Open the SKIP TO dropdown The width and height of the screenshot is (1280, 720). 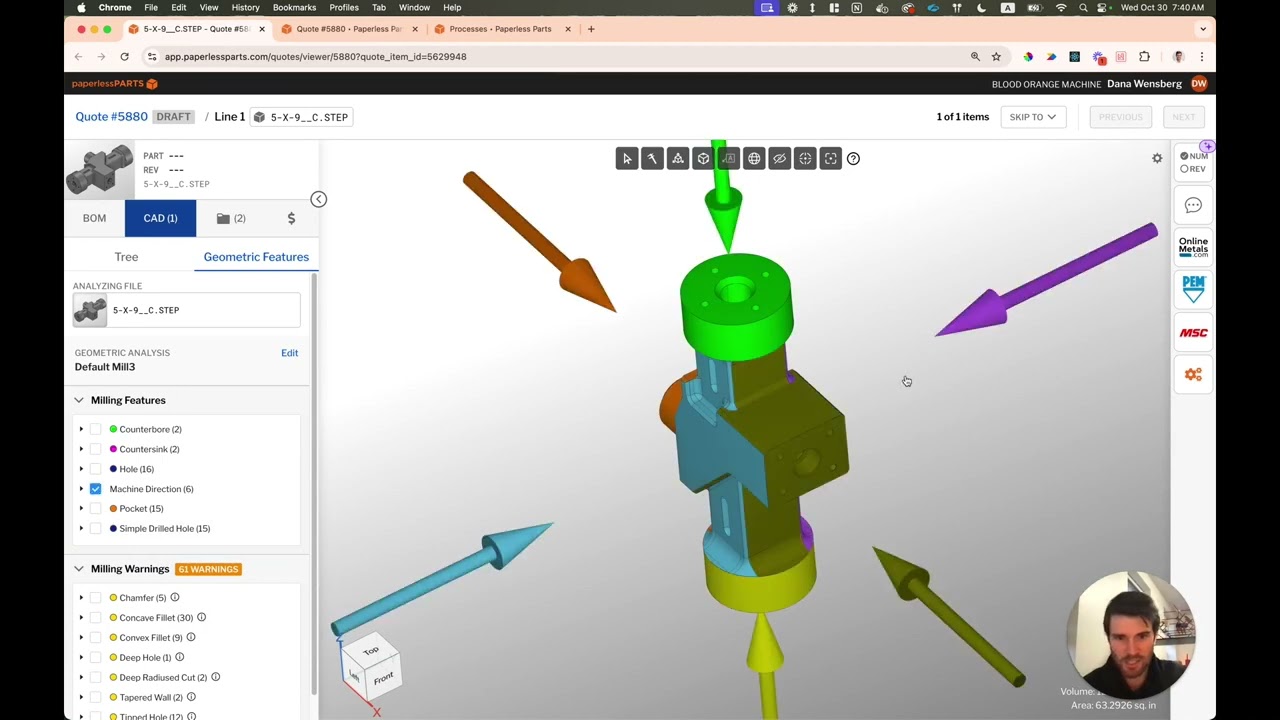pos(1033,117)
